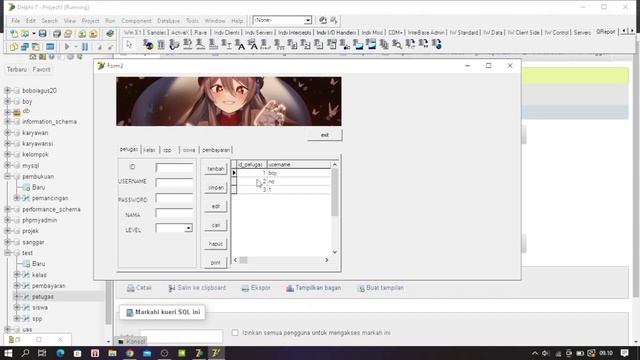
Task: Select the InterBase Admin palette tab
Action: click(426, 32)
